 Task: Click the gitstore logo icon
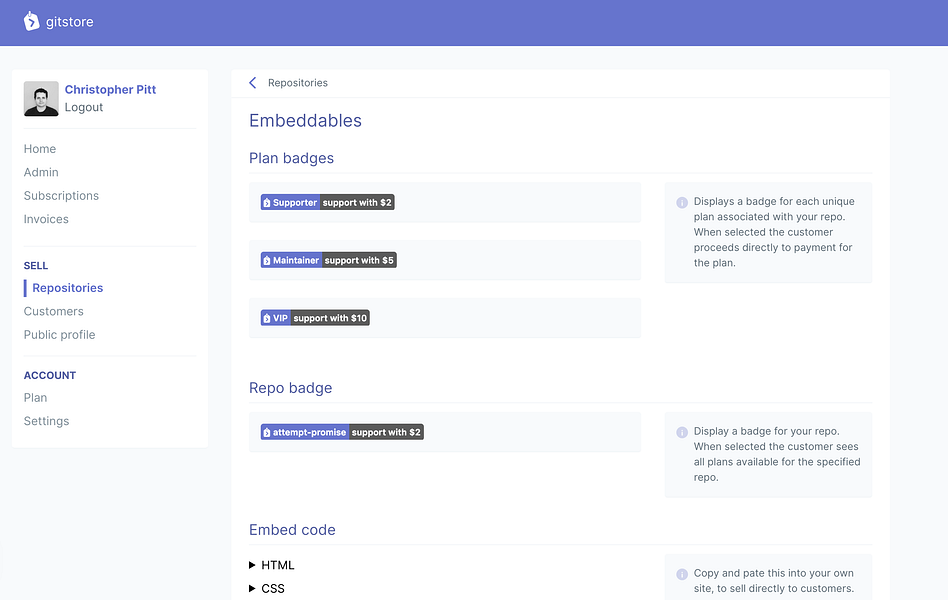(31, 21)
